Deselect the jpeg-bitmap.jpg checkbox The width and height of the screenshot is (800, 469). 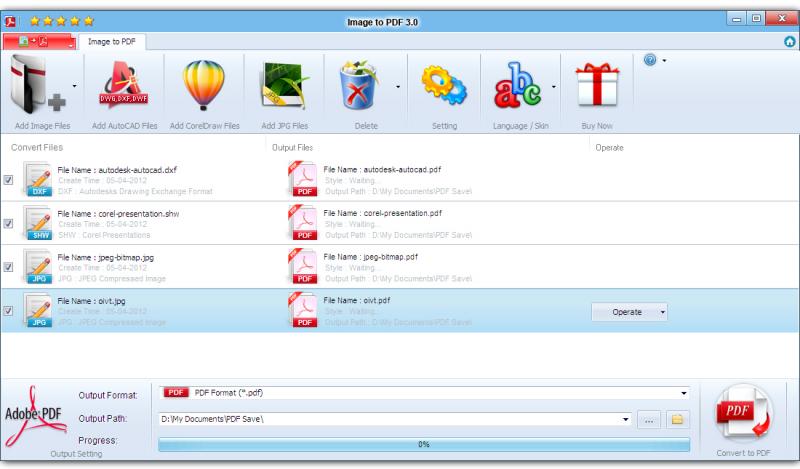9,267
